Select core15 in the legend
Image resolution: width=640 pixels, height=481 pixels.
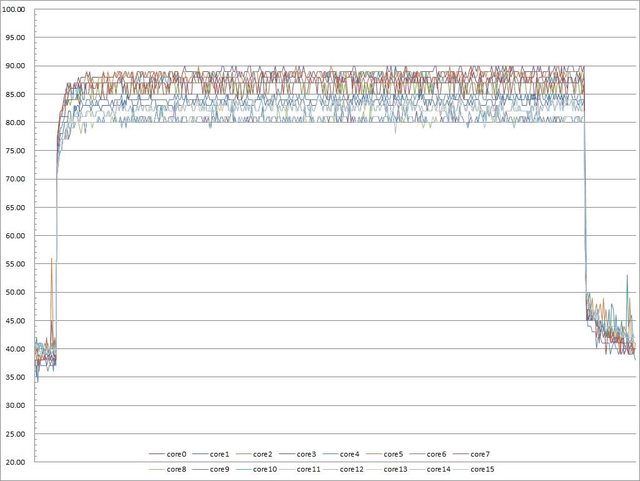[x=482, y=468]
